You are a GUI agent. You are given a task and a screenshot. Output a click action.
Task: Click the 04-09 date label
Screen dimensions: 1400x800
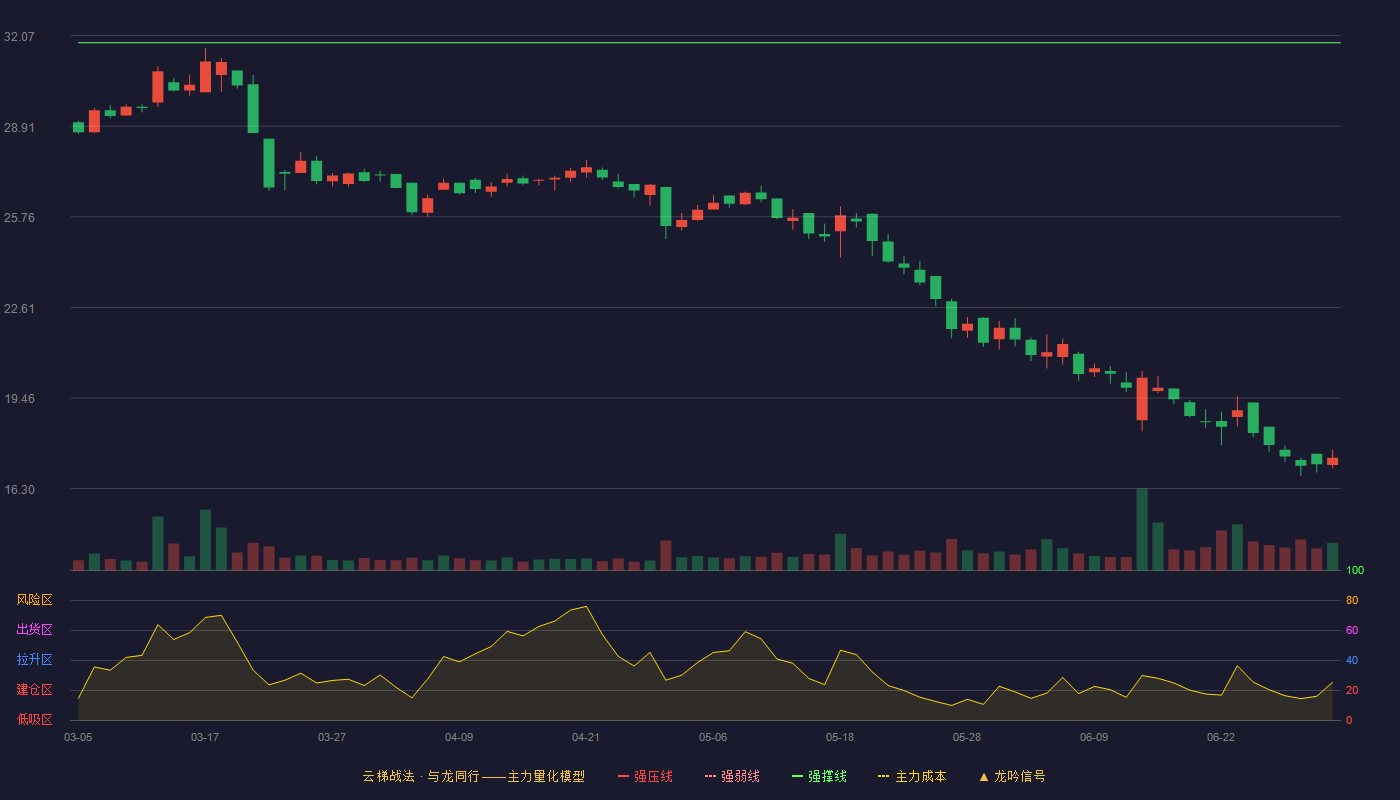click(x=459, y=737)
